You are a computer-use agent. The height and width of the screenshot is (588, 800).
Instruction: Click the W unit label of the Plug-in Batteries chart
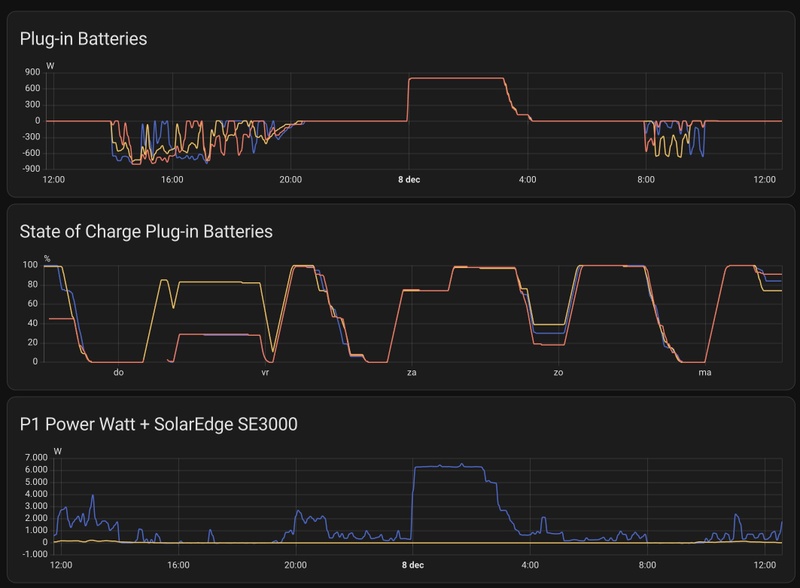coord(50,66)
